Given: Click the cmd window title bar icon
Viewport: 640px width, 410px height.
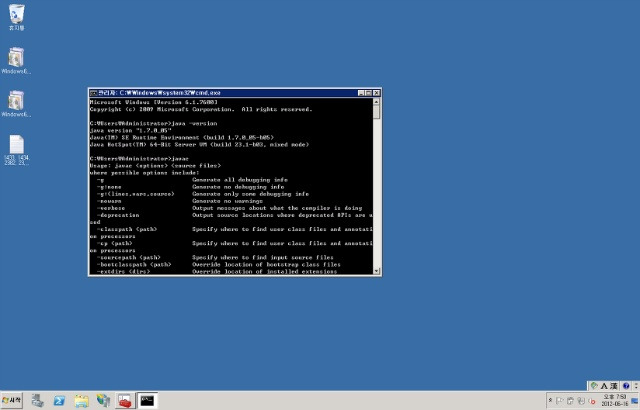Looking at the screenshot, I should tap(93, 93).
